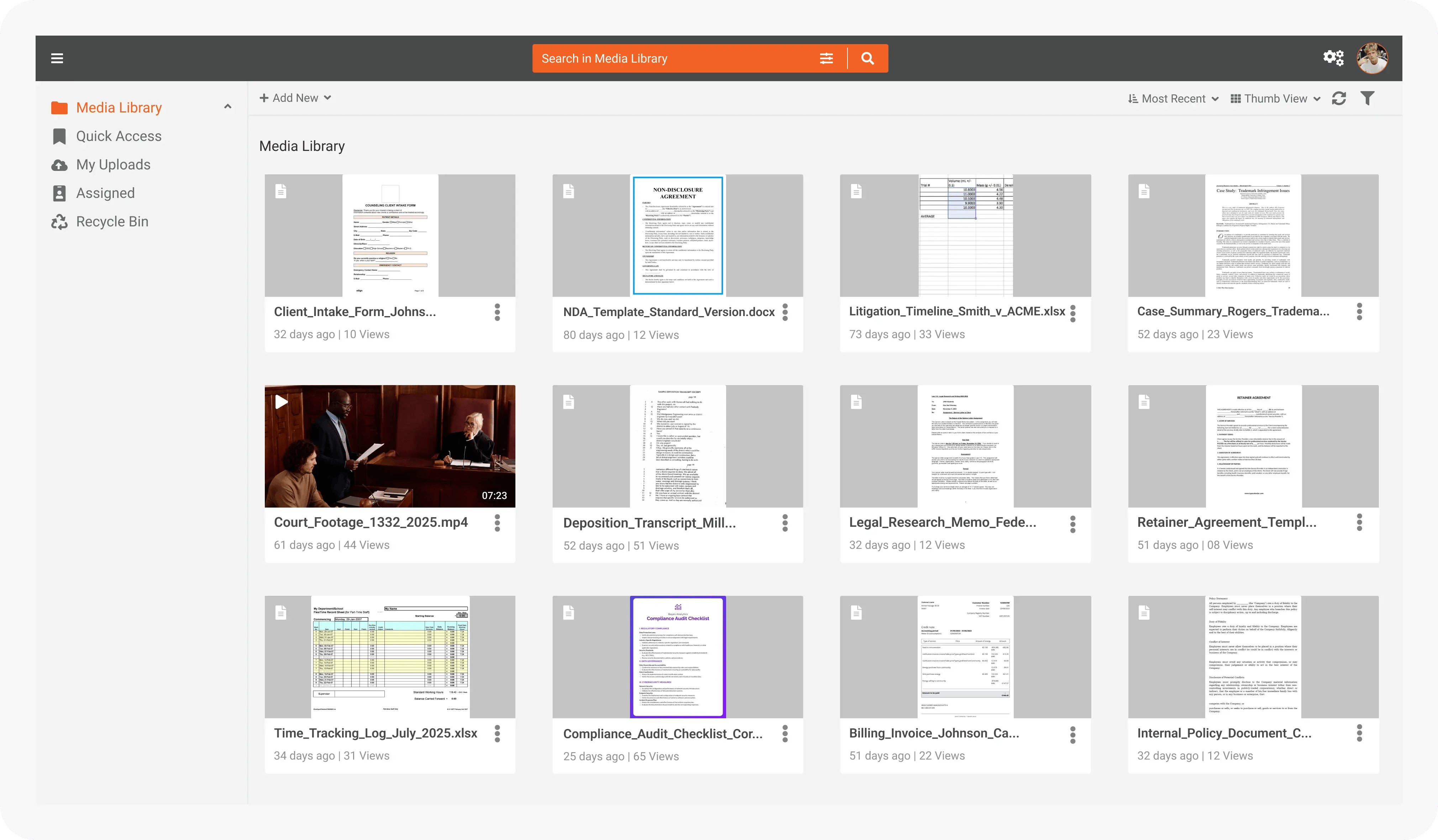Click the counseling client intake form thumbnail
Image resolution: width=1438 pixels, height=840 pixels.
(x=390, y=236)
